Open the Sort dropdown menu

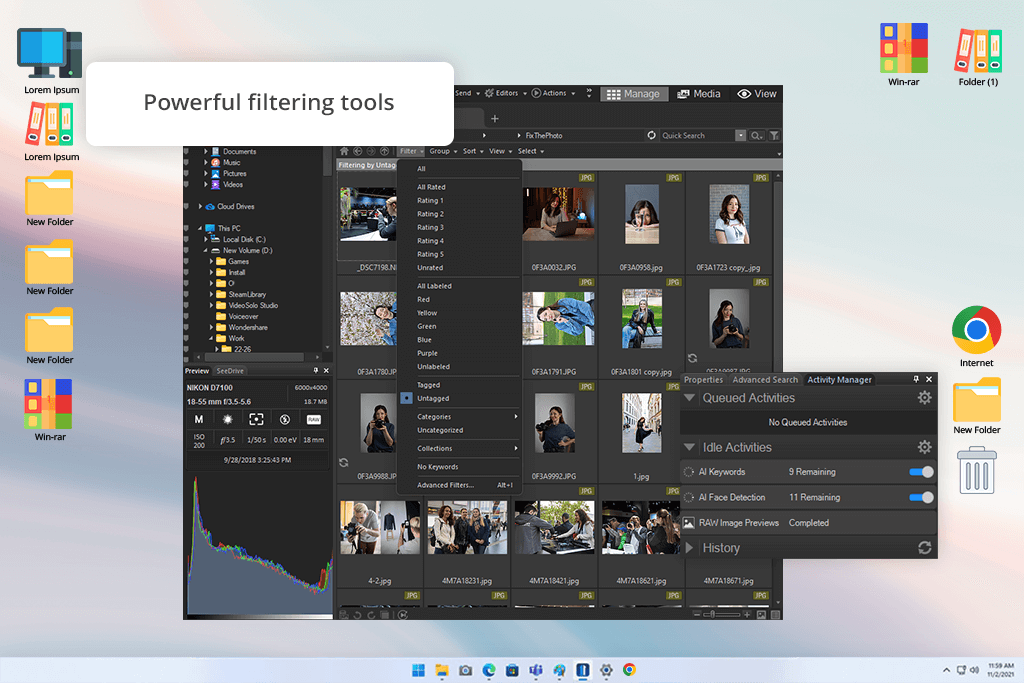(473, 151)
